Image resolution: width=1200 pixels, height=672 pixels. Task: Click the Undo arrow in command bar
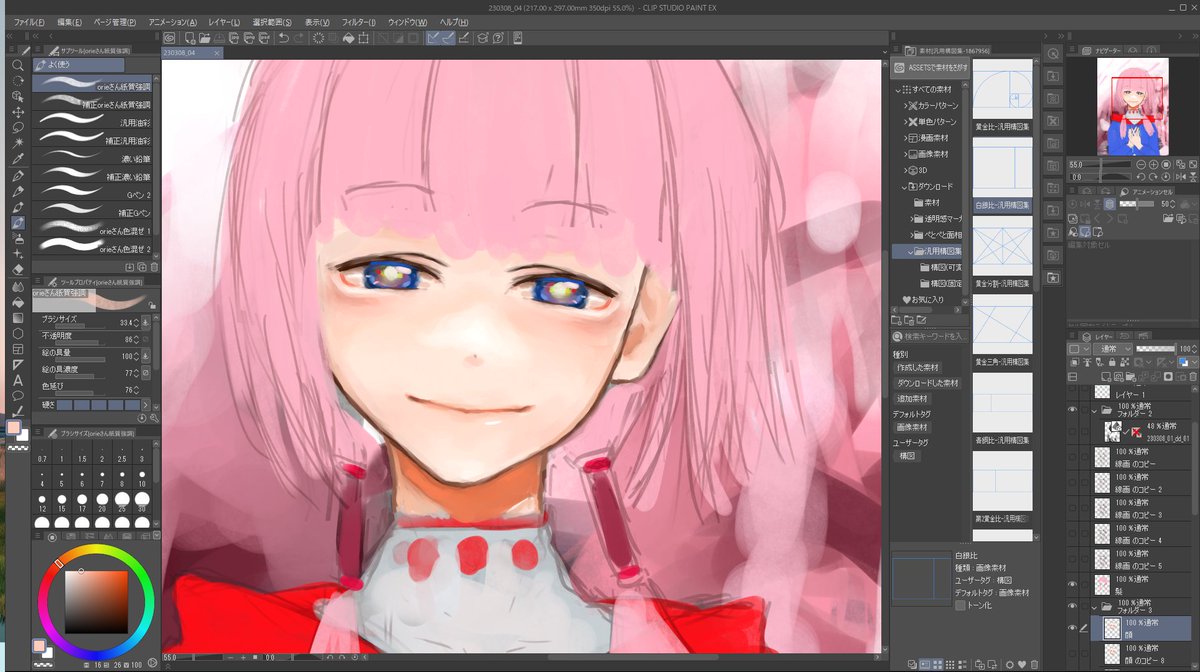pyautogui.click(x=284, y=38)
